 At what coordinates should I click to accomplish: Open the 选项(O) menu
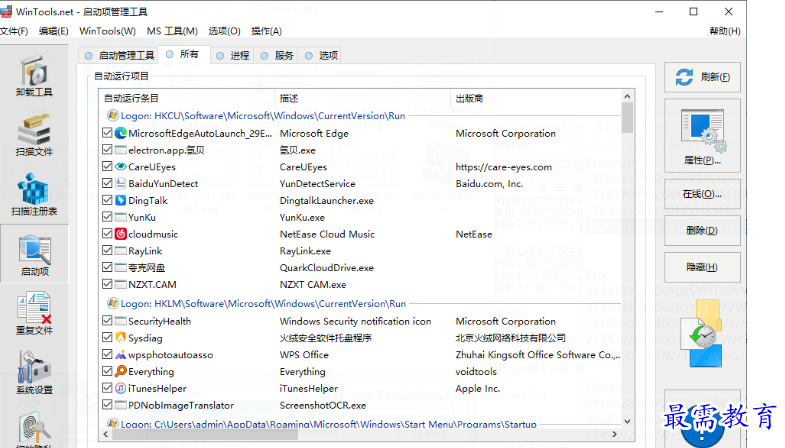coord(224,31)
